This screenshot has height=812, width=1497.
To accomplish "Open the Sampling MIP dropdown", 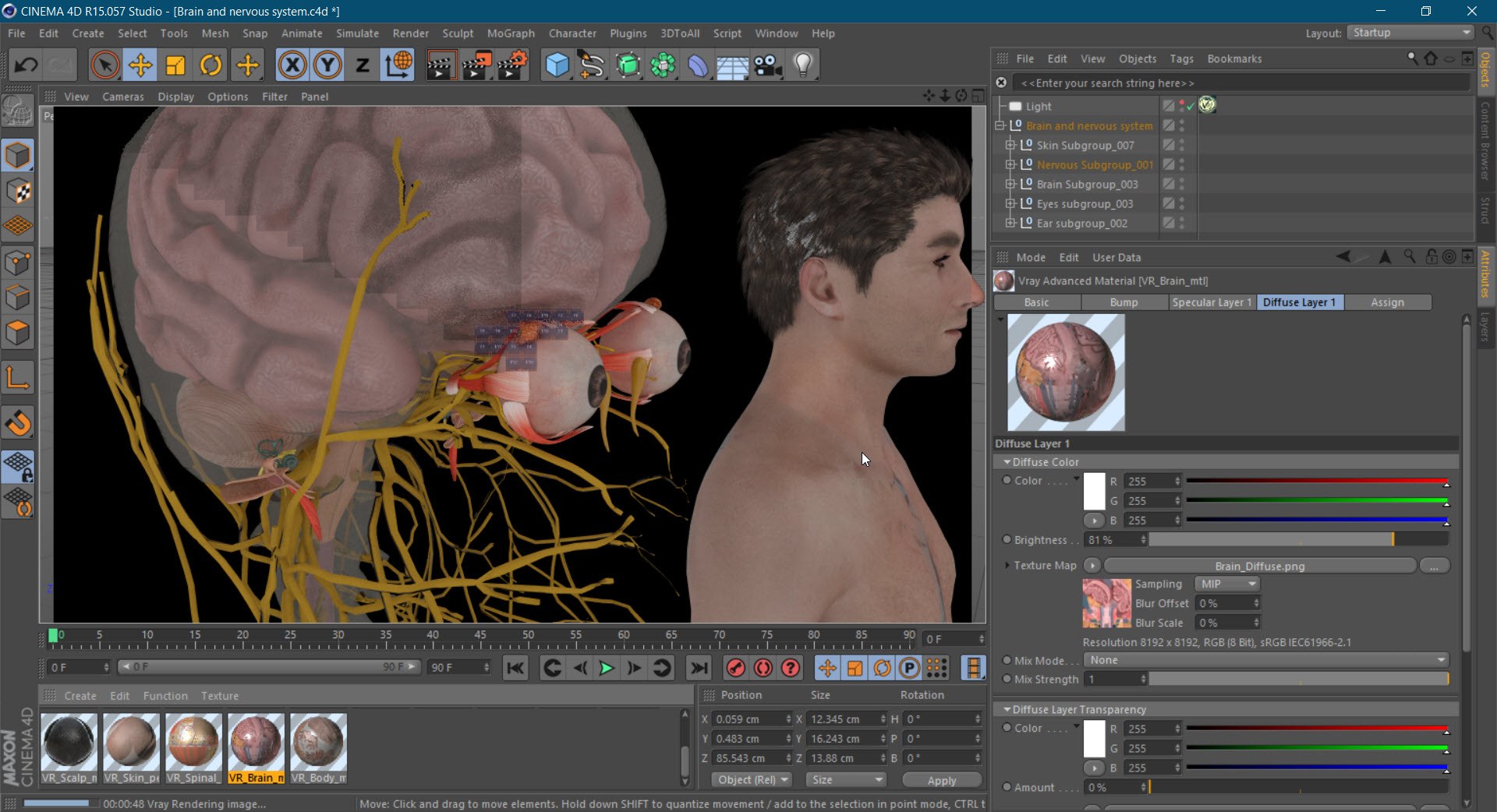I will point(1227,584).
